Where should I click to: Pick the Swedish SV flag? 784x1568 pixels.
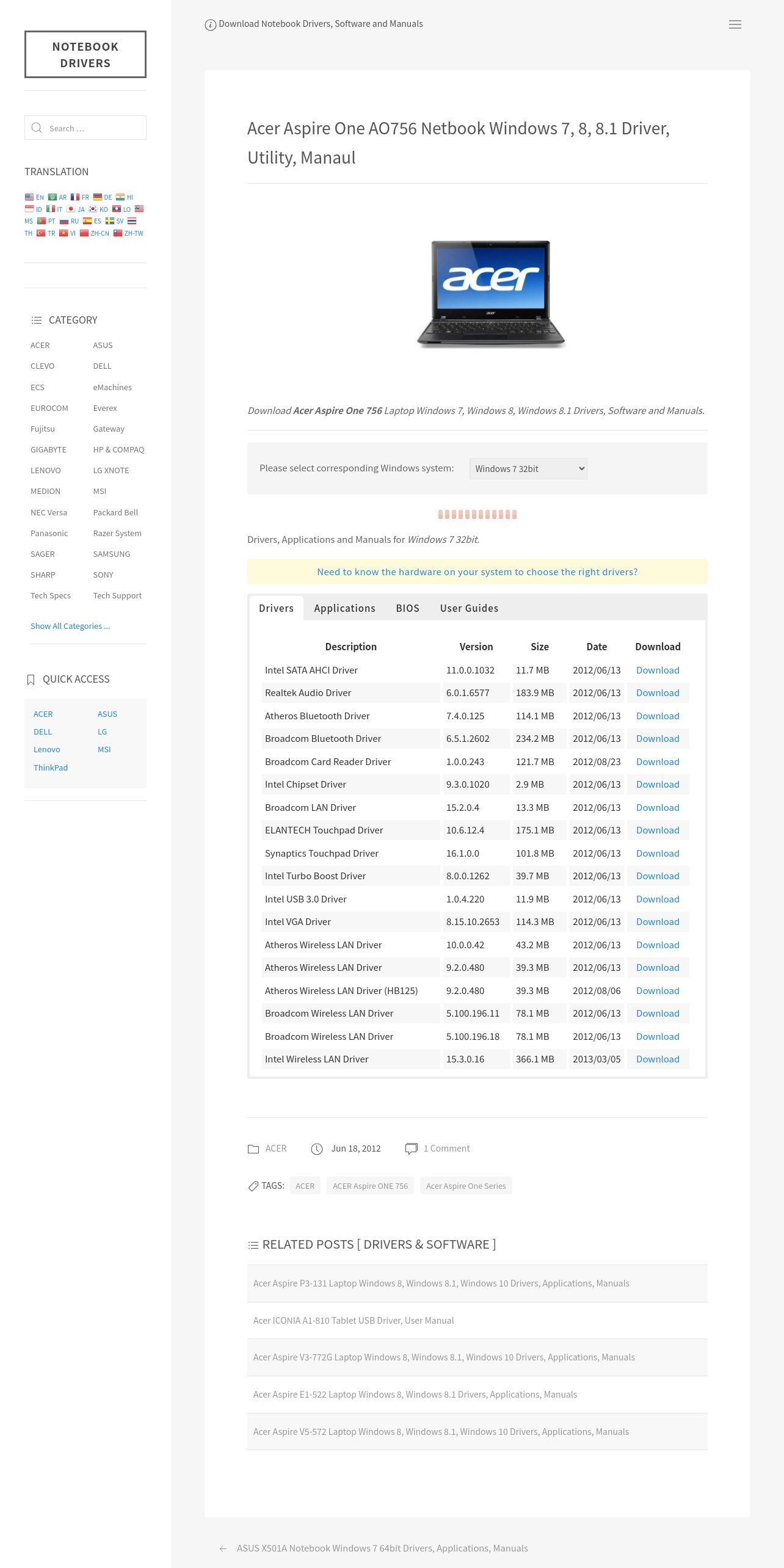click(x=110, y=221)
